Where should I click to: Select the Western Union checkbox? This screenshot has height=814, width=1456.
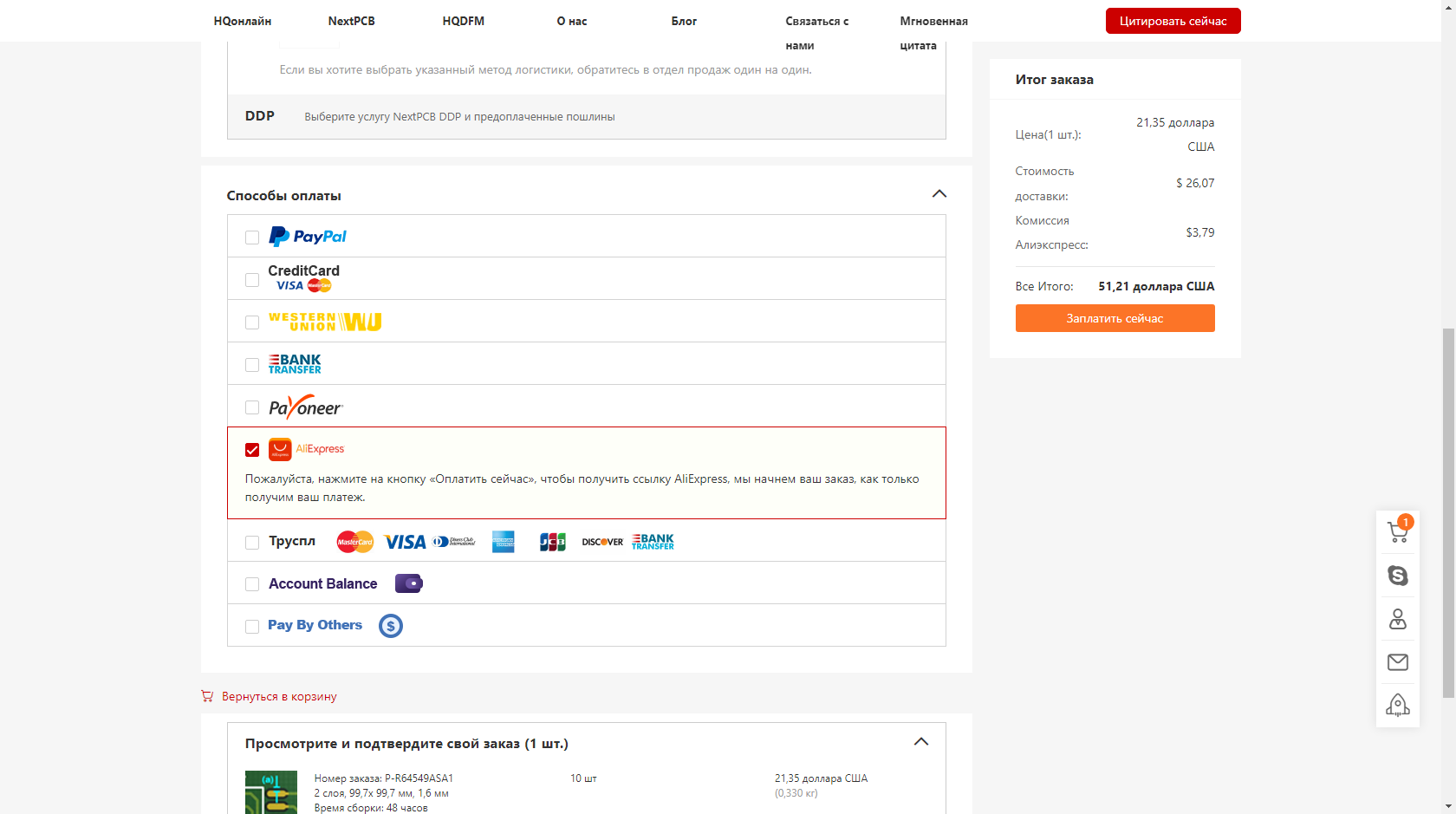(252, 322)
